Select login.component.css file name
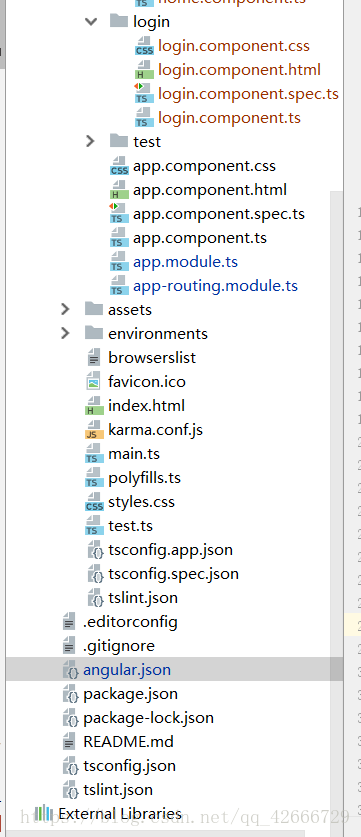Image resolution: width=361 pixels, height=837 pixels. click(x=234, y=45)
